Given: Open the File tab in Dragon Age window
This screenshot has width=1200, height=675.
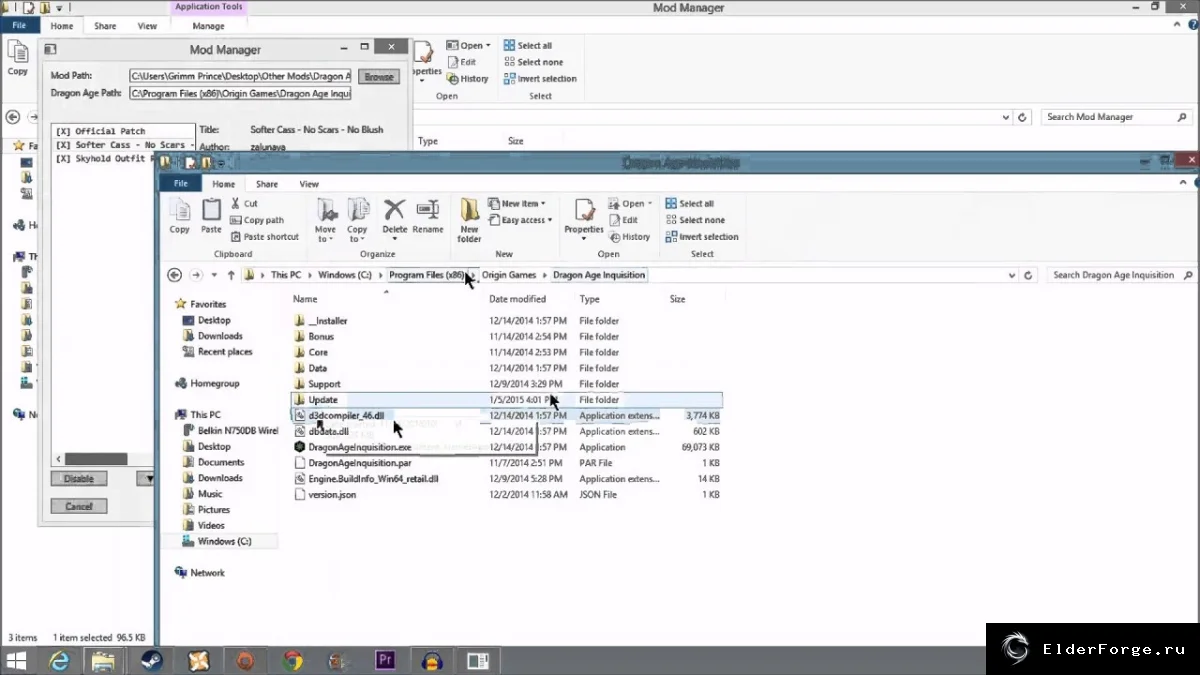Looking at the screenshot, I should [180, 184].
